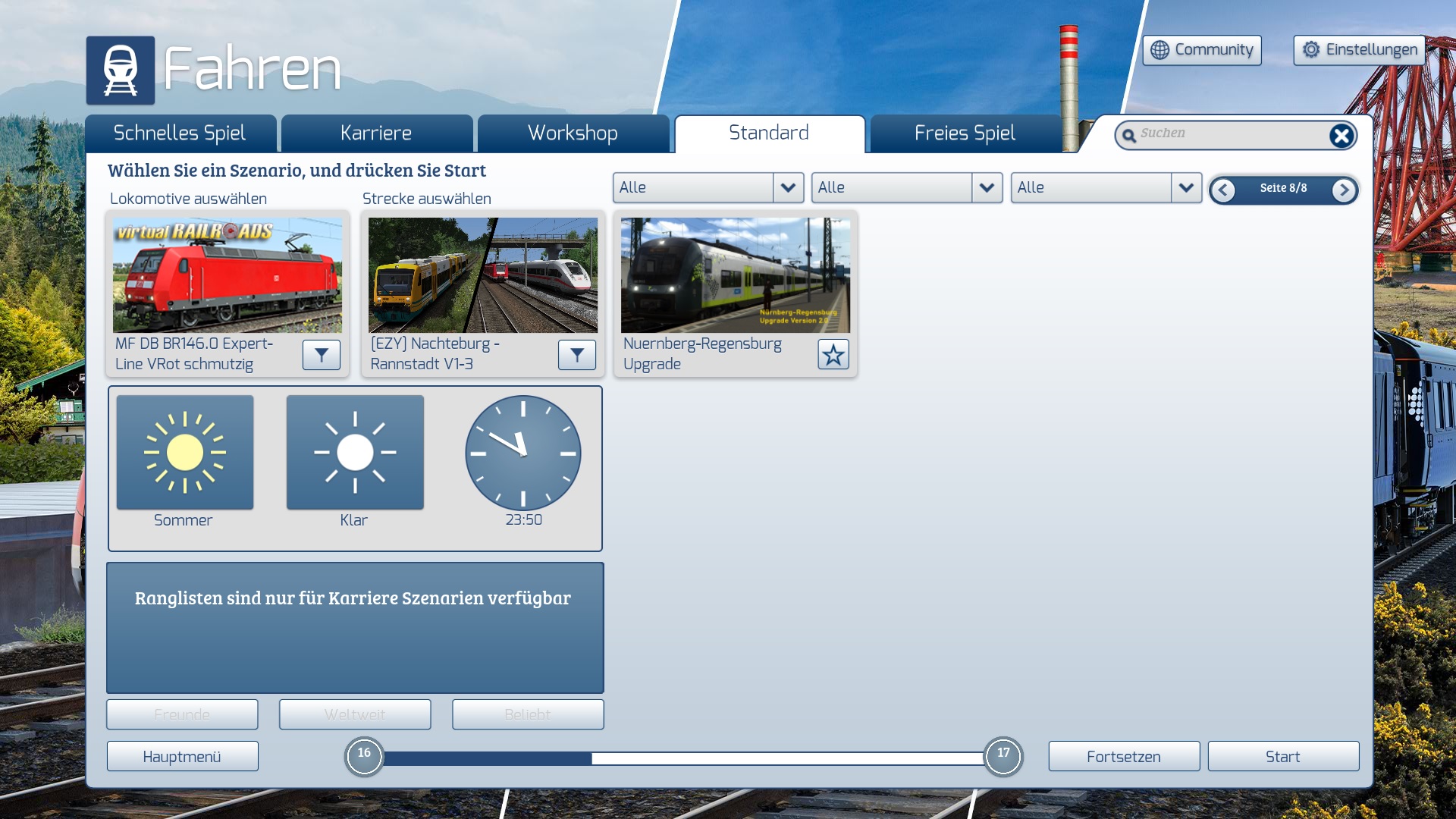The image size is (1456, 819).
Task: Expand the second Alle dropdown
Action: pos(987,188)
